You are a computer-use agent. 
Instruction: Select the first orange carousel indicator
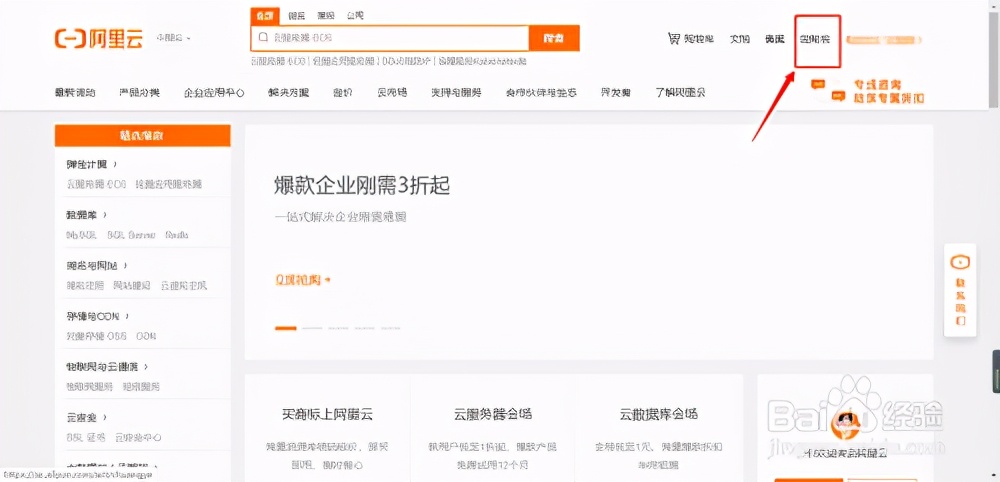(286, 328)
